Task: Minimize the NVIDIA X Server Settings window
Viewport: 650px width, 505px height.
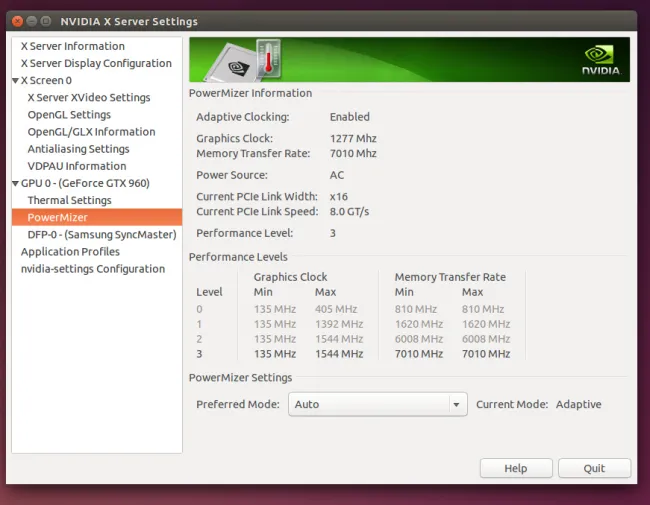Action: tap(32, 21)
